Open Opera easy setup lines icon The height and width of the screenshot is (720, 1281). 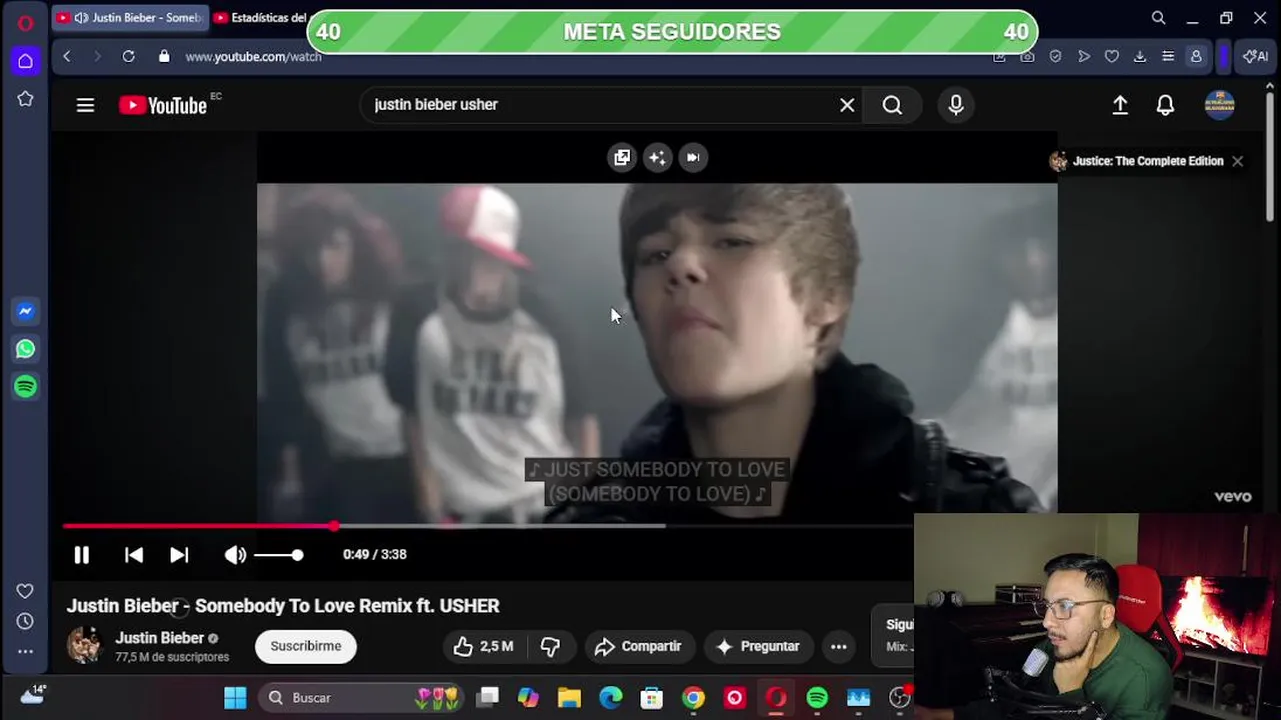(1168, 57)
